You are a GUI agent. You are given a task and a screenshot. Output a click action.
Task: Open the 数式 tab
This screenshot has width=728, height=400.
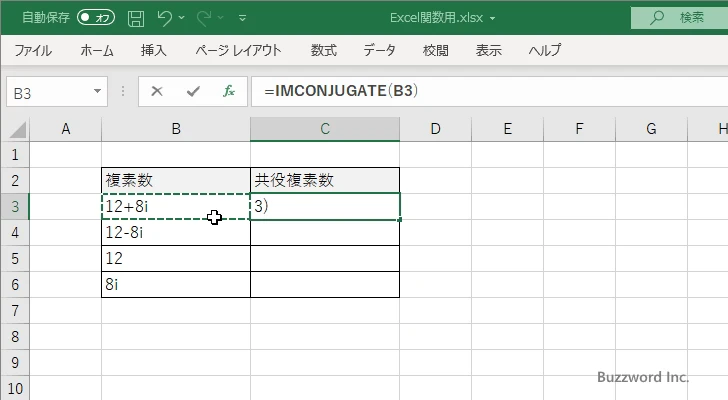[x=324, y=50]
